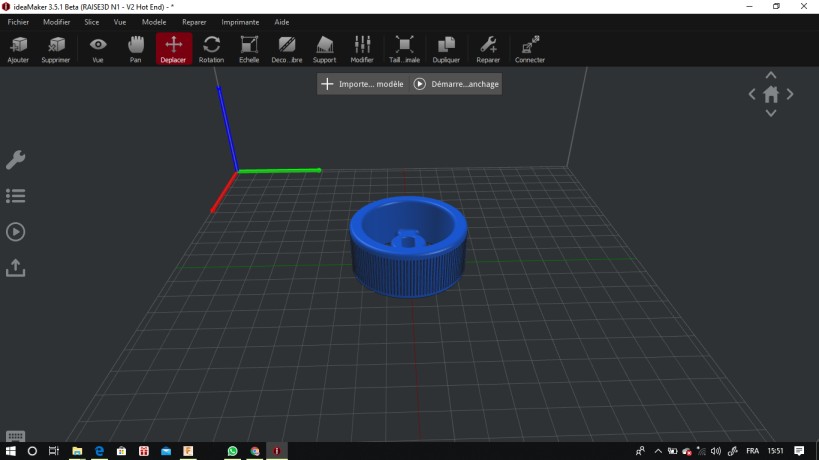Click the Importe... modèle button

click(x=362, y=84)
